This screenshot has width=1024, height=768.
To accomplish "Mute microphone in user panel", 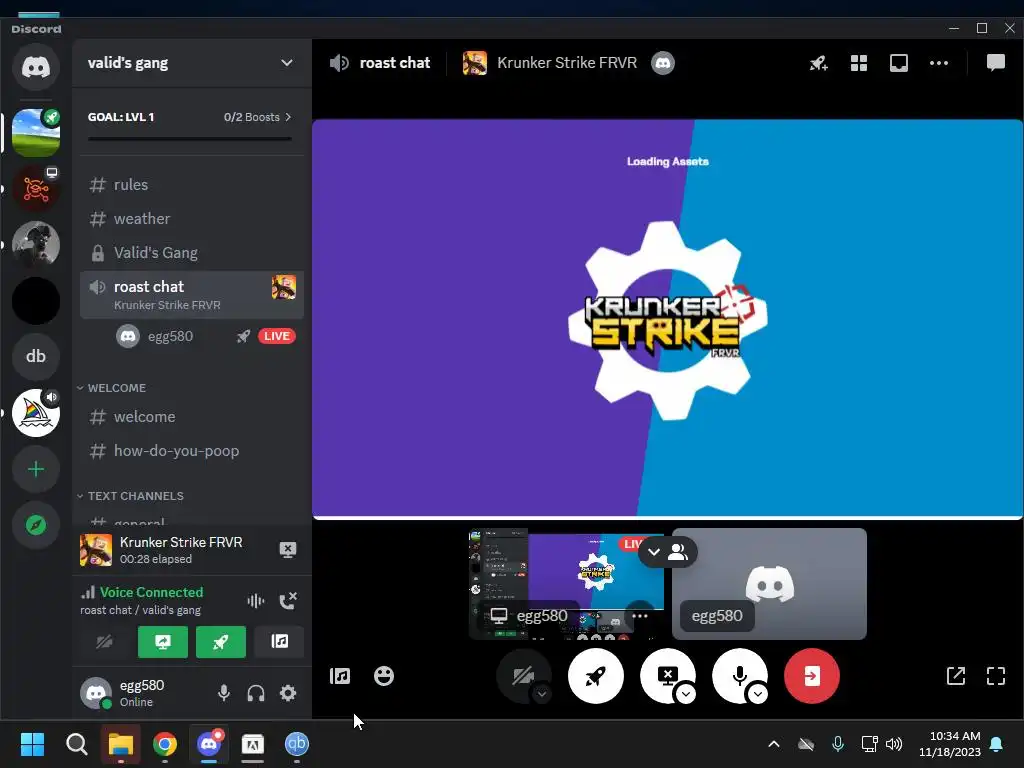I will 224,693.
